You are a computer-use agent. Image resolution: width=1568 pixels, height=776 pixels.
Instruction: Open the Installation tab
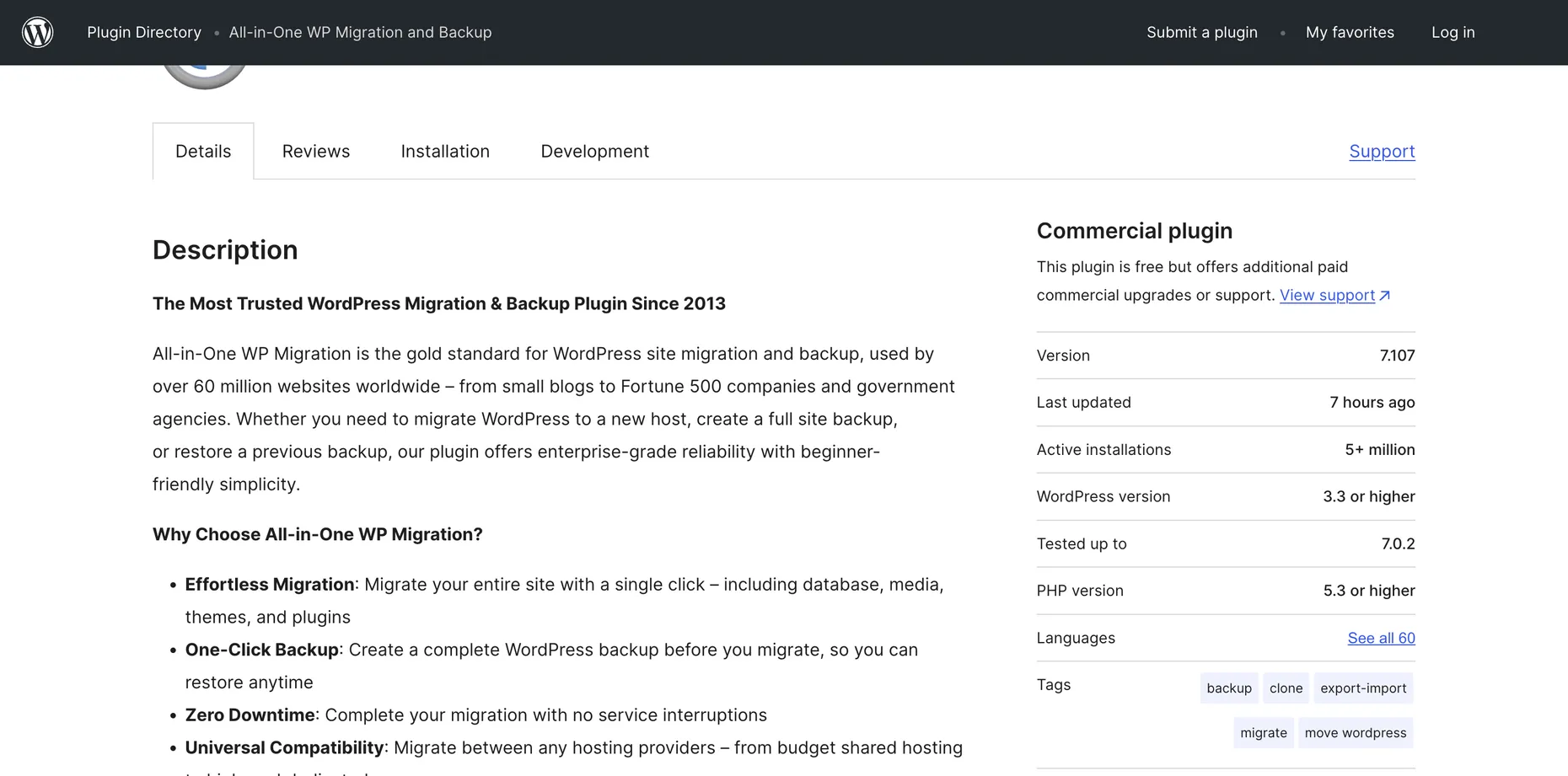pos(445,152)
